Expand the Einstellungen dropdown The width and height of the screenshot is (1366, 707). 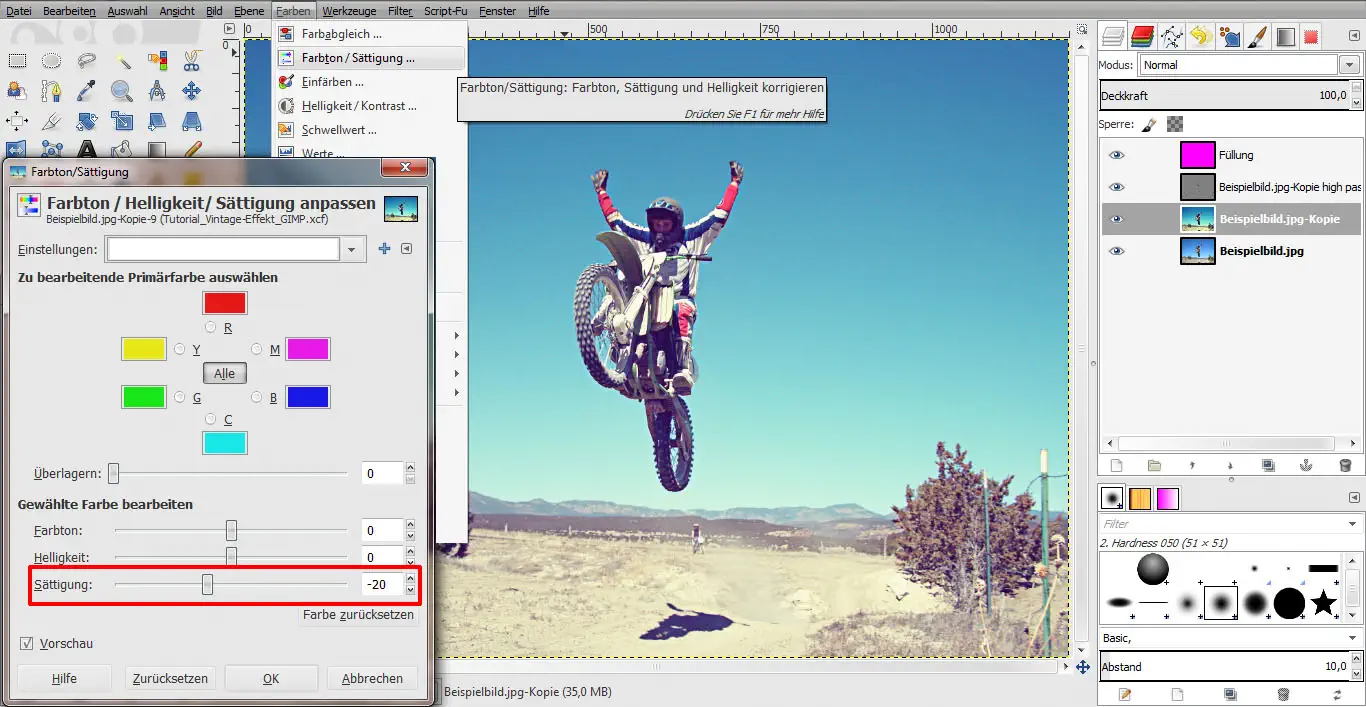pos(352,248)
